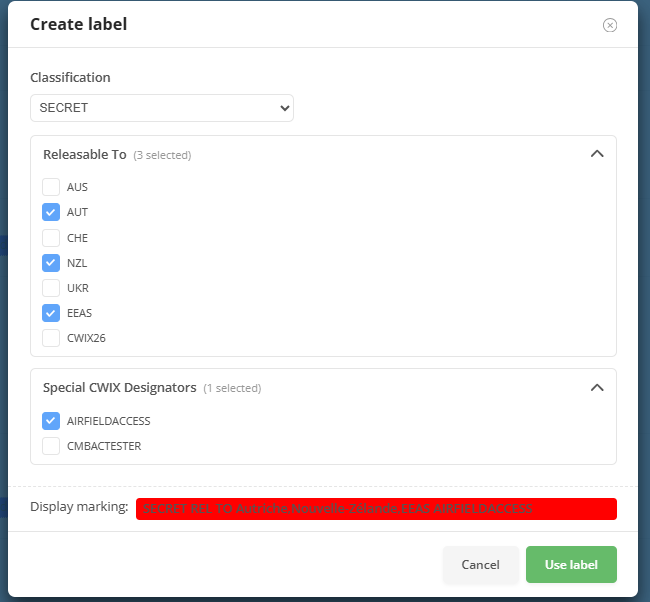Image resolution: width=650 pixels, height=602 pixels.
Task: Click the Cancel button
Action: tap(480, 565)
